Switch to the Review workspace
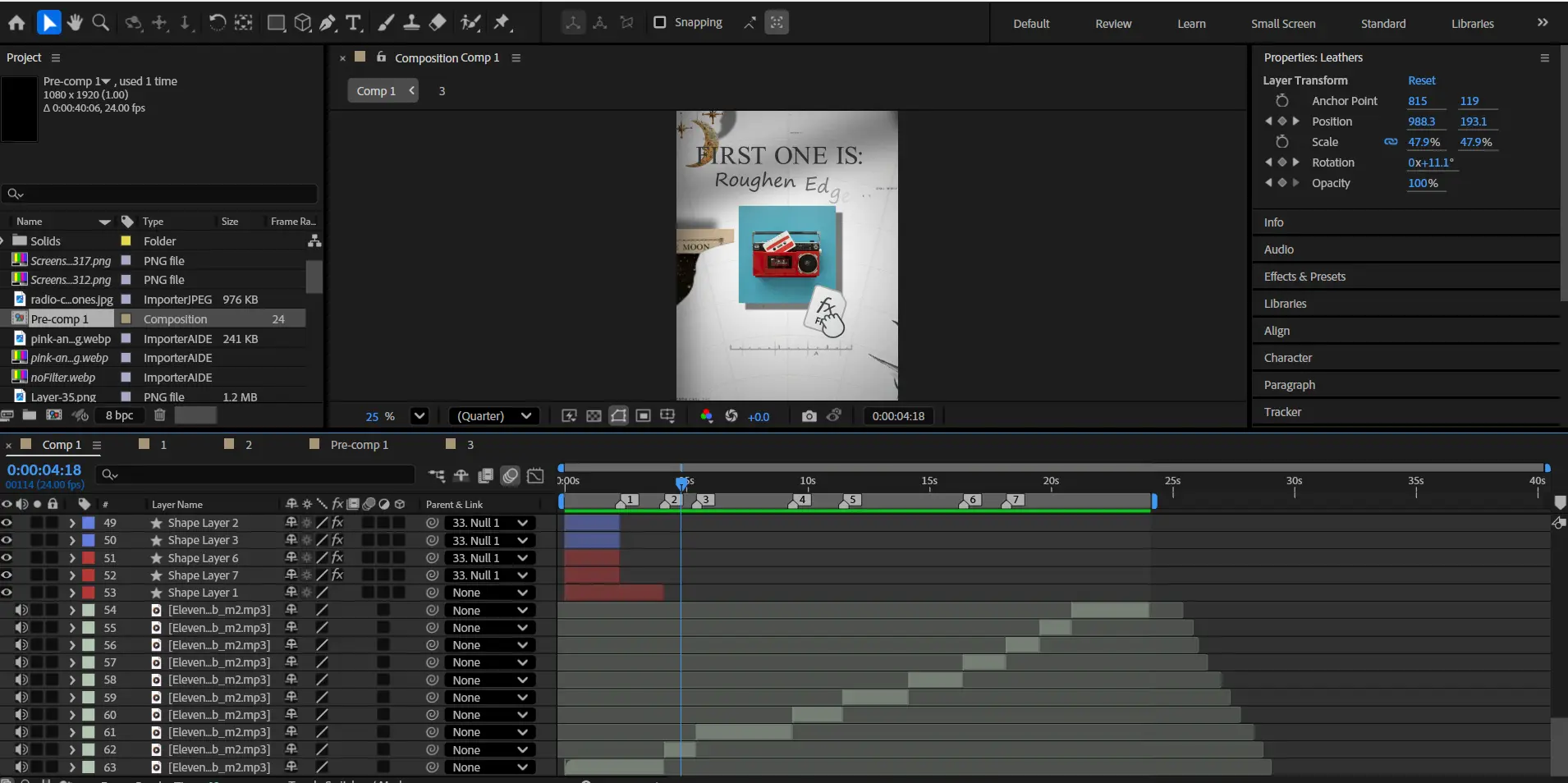Viewport: 1568px width, 783px height. click(x=1112, y=24)
